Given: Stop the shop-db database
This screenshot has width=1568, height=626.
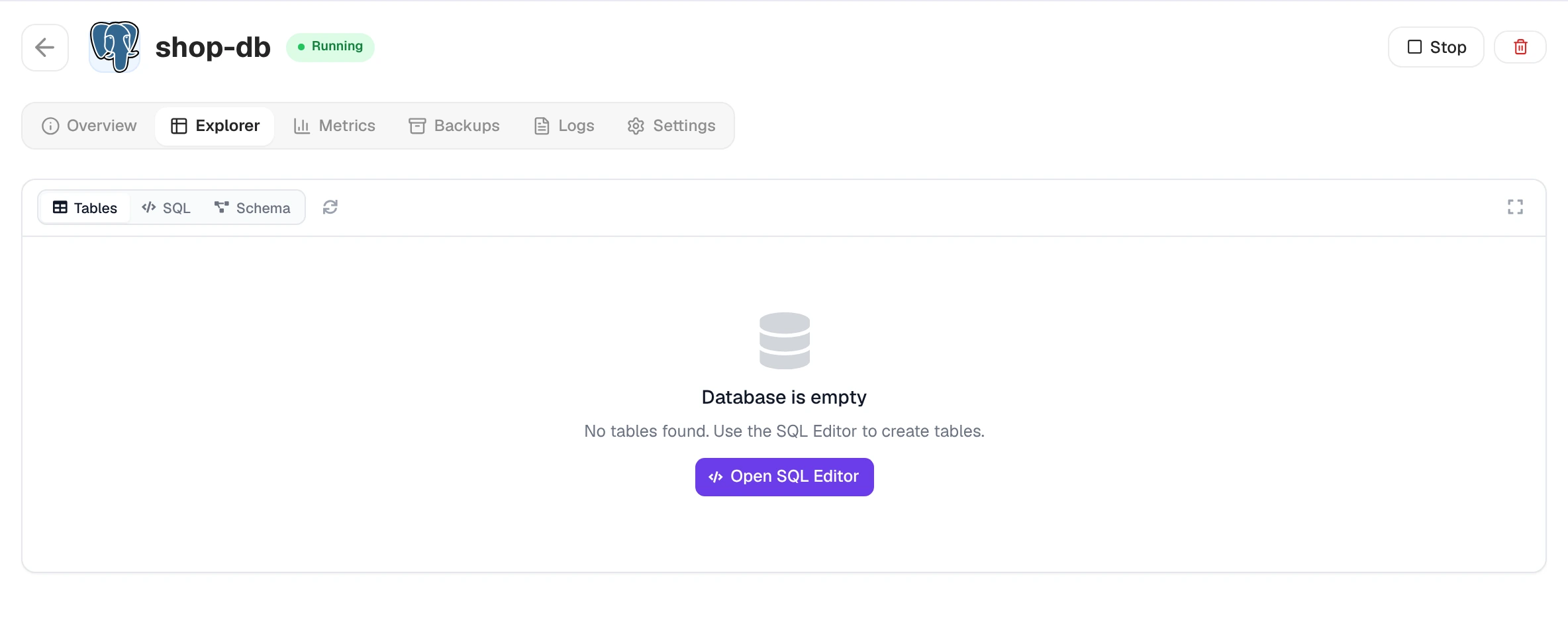Looking at the screenshot, I should 1436,47.
